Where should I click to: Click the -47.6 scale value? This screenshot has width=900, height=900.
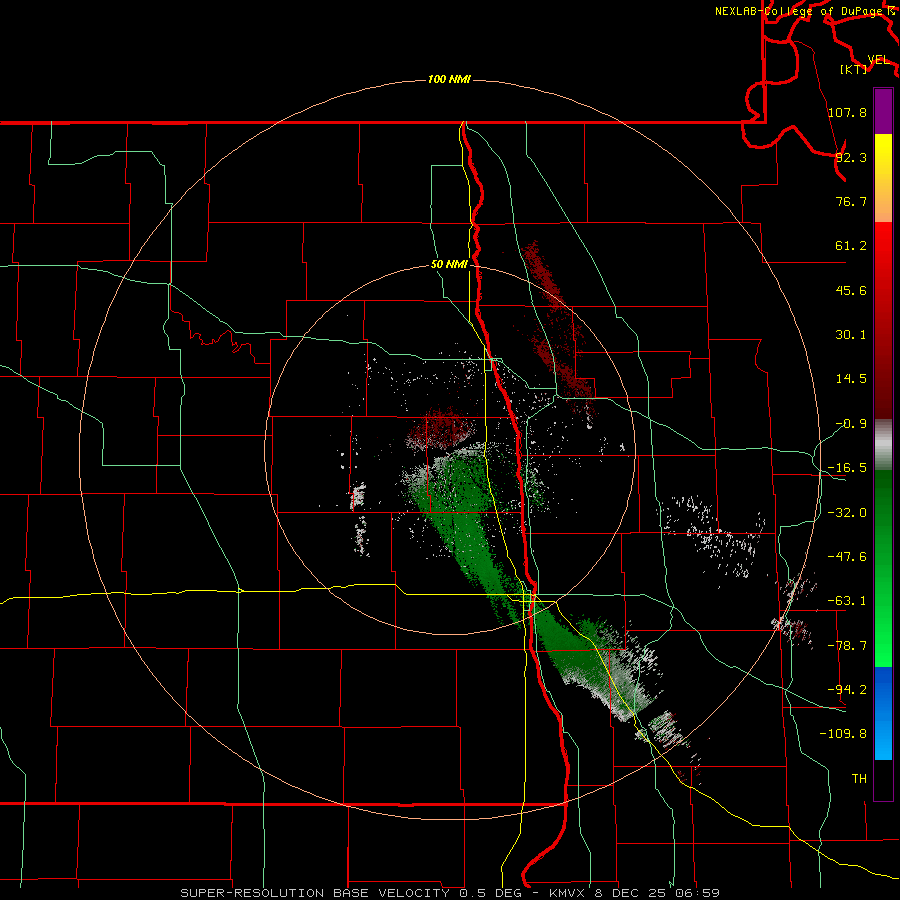pos(847,557)
